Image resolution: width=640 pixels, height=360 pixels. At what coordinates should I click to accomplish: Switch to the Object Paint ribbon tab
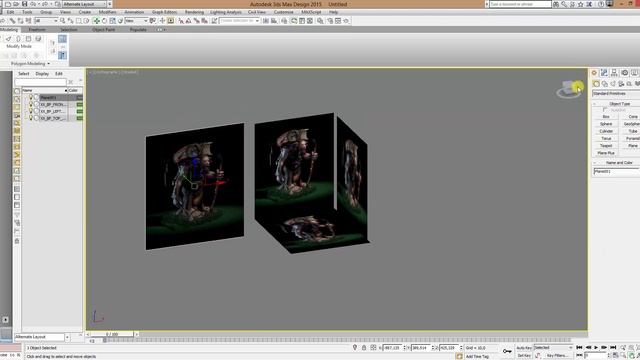(103, 30)
